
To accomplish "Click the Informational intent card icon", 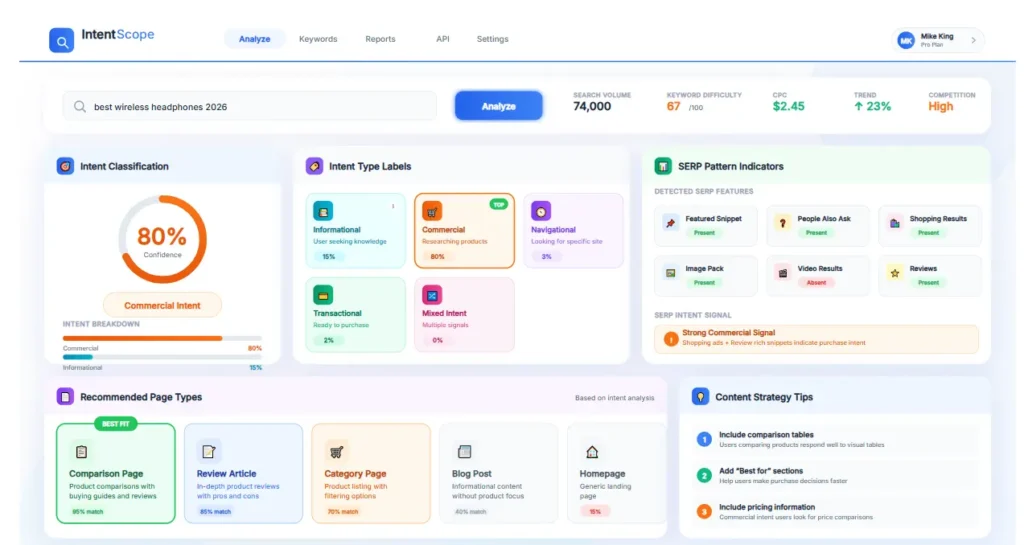I will 323,211.
